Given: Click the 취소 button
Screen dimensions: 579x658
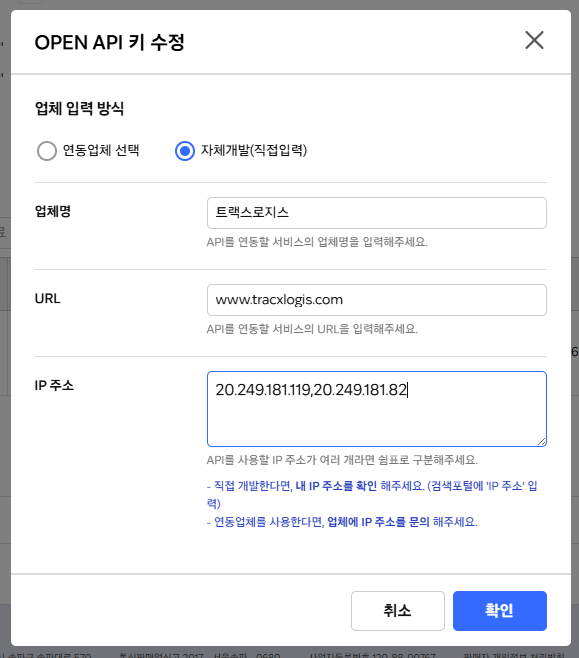Looking at the screenshot, I should pyautogui.click(x=397, y=611).
